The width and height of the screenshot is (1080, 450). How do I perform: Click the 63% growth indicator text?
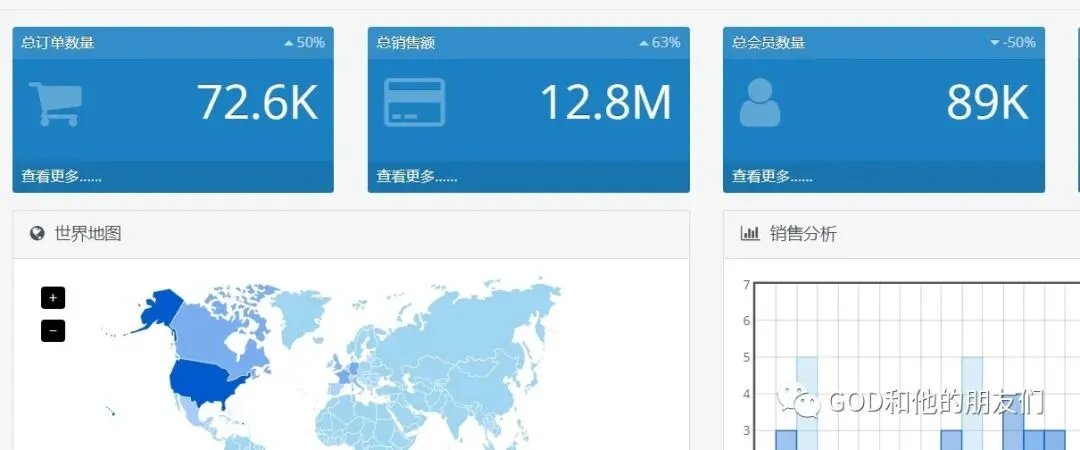(666, 43)
